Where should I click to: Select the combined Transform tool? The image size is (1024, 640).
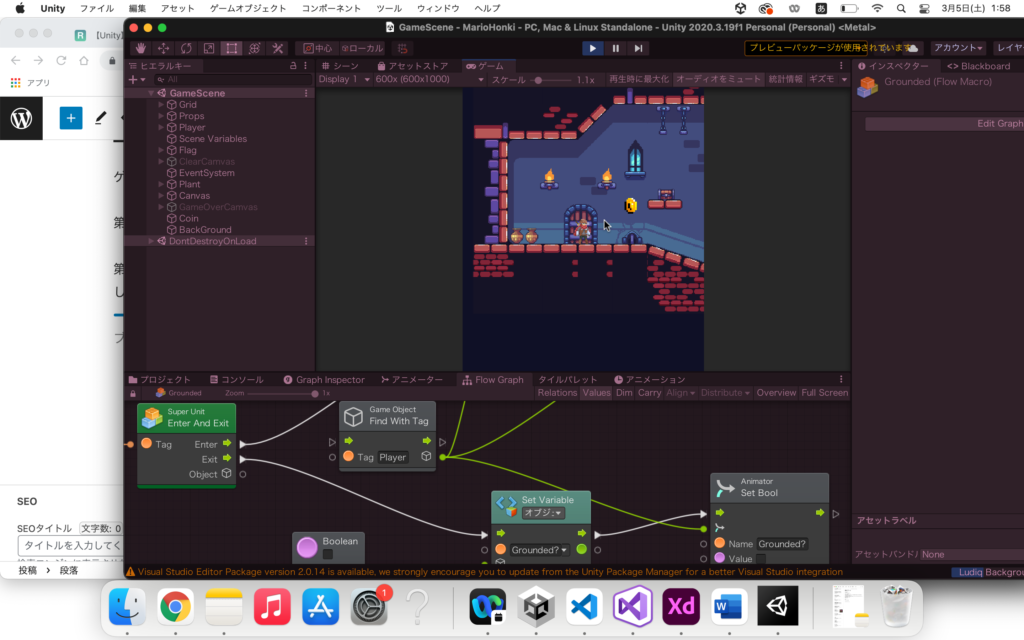[255, 48]
